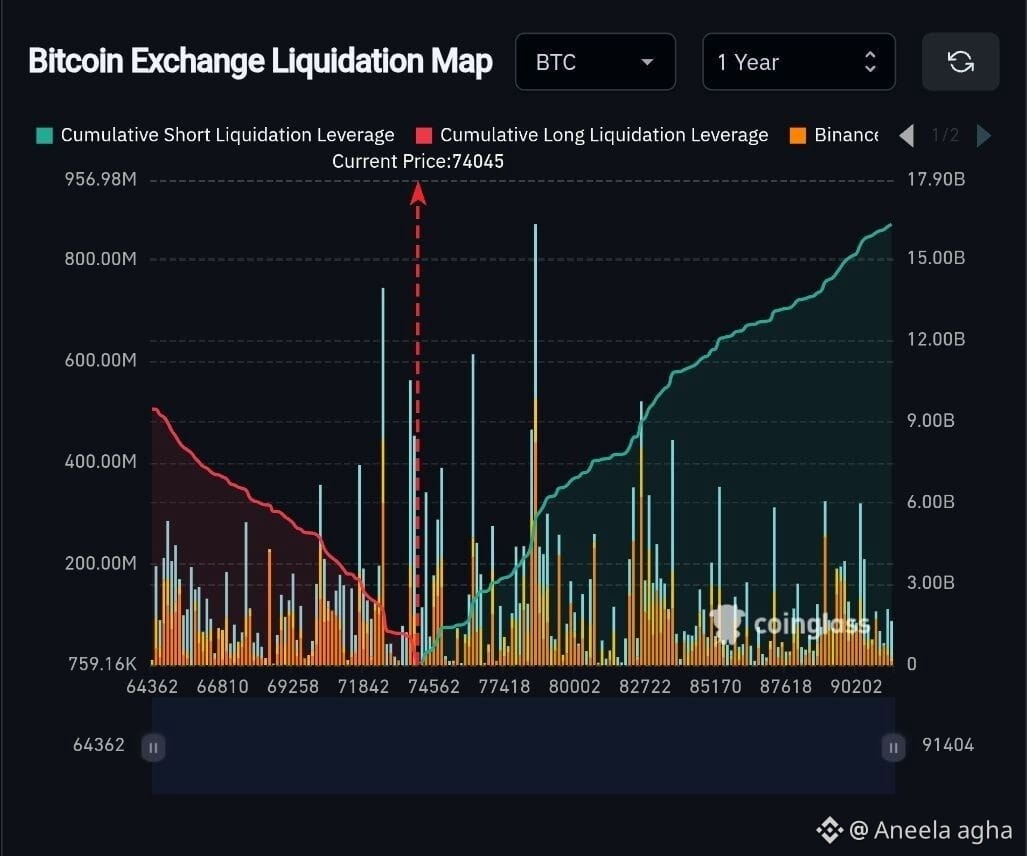Image resolution: width=1027 pixels, height=856 pixels.
Task: Click the range selector zoom bar
Action: click(523, 746)
